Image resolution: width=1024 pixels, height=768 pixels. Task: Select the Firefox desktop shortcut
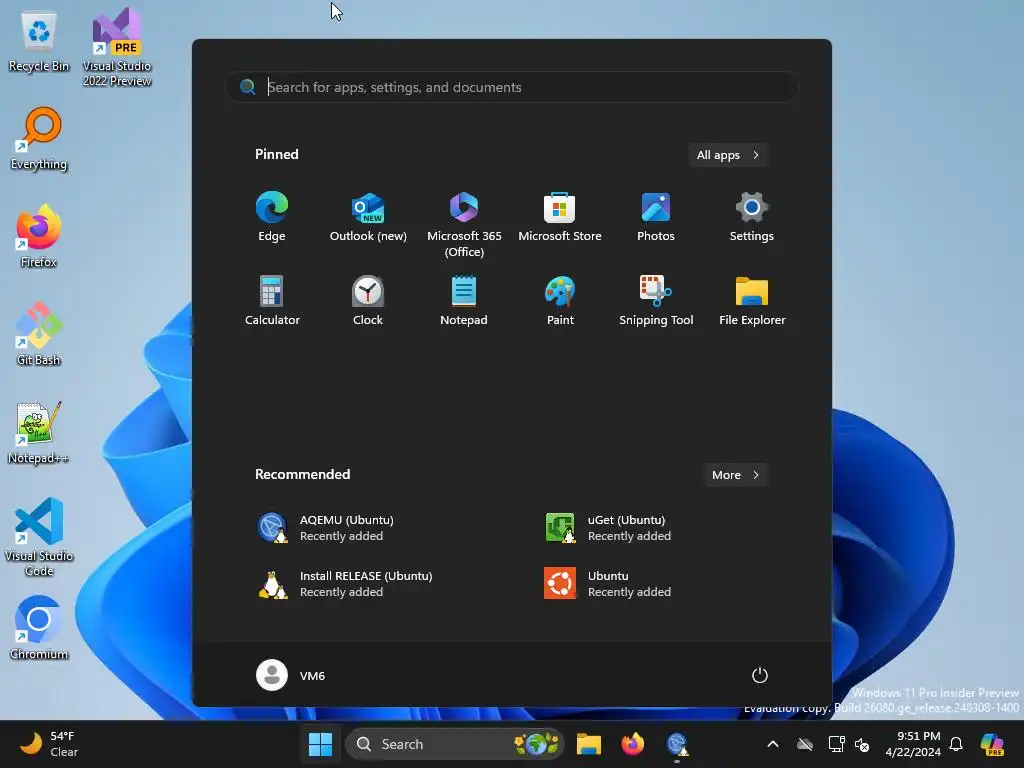pyautogui.click(x=39, y=236)
